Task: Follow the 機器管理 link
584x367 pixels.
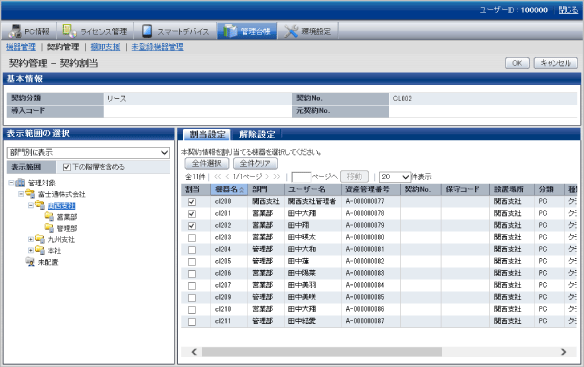Action: click(x=21, y=47)
